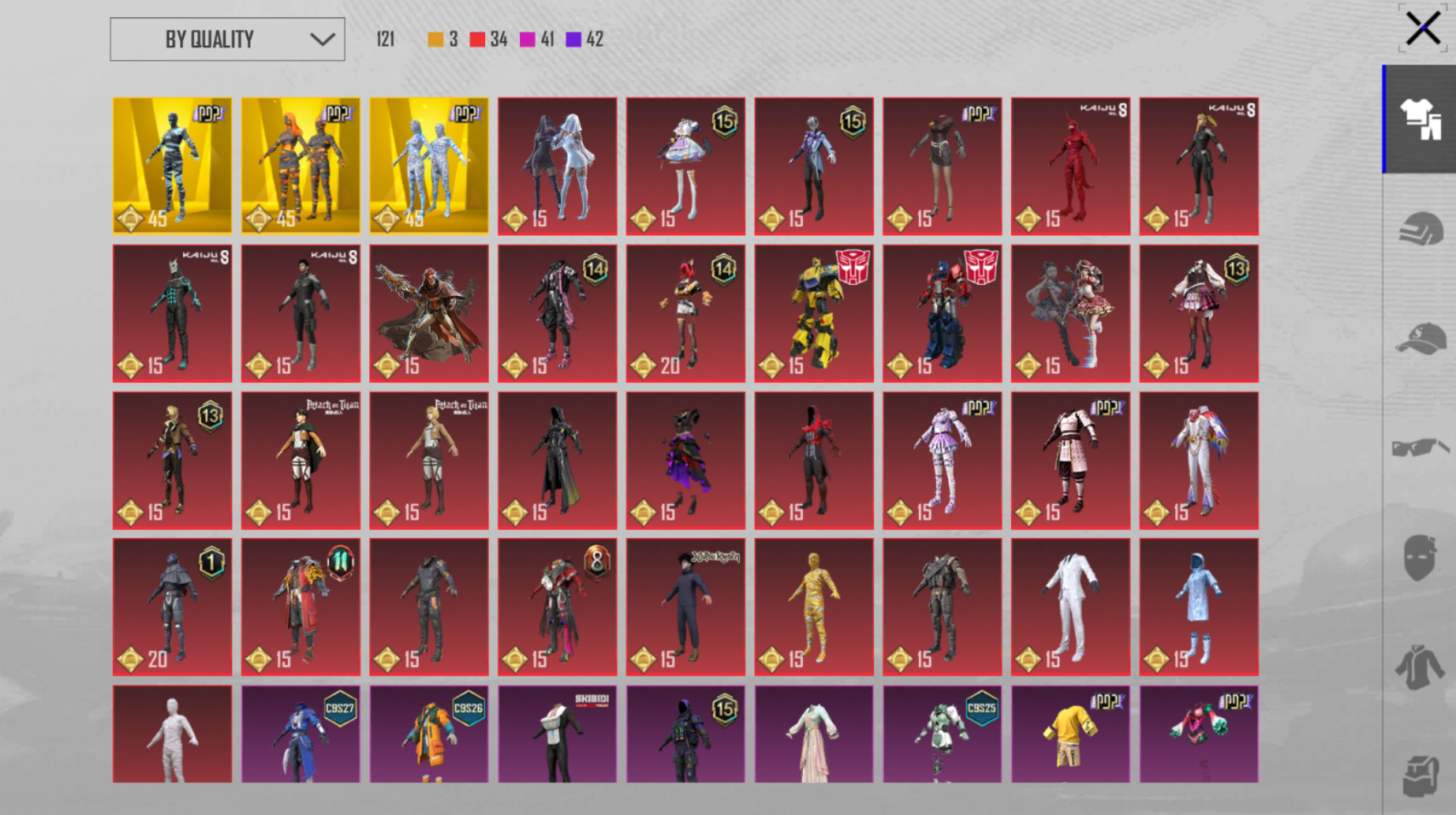Open the BY QUALITY sort dropdown
Screen dimensions: 1456x815
coord(227,39)
